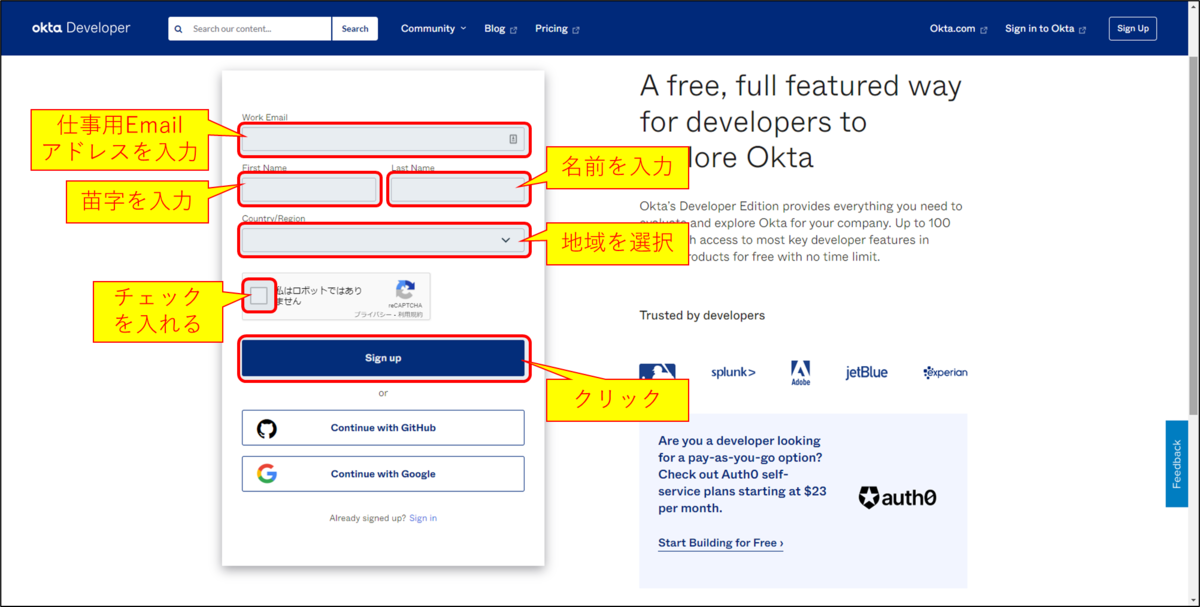Go to Okta.com from header
The height and width of the screenshot is (607, 1200).
pyautogui.click(x=952, y=29)
